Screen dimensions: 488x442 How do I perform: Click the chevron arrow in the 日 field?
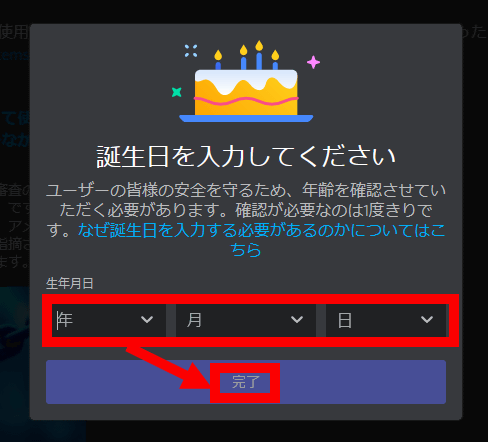coord(427,320)
